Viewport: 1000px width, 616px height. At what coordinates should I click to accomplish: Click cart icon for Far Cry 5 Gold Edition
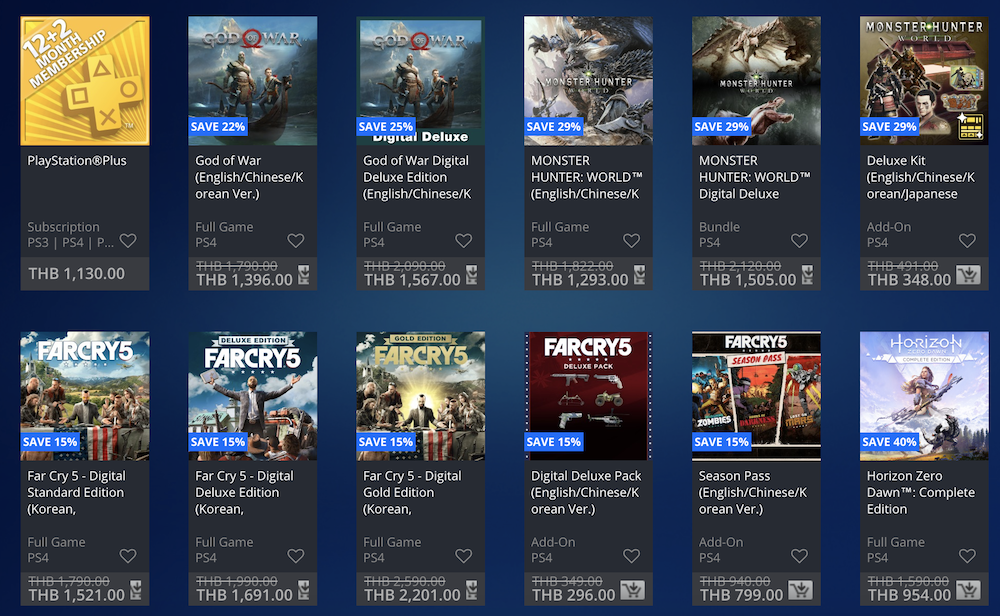[471, 591]
